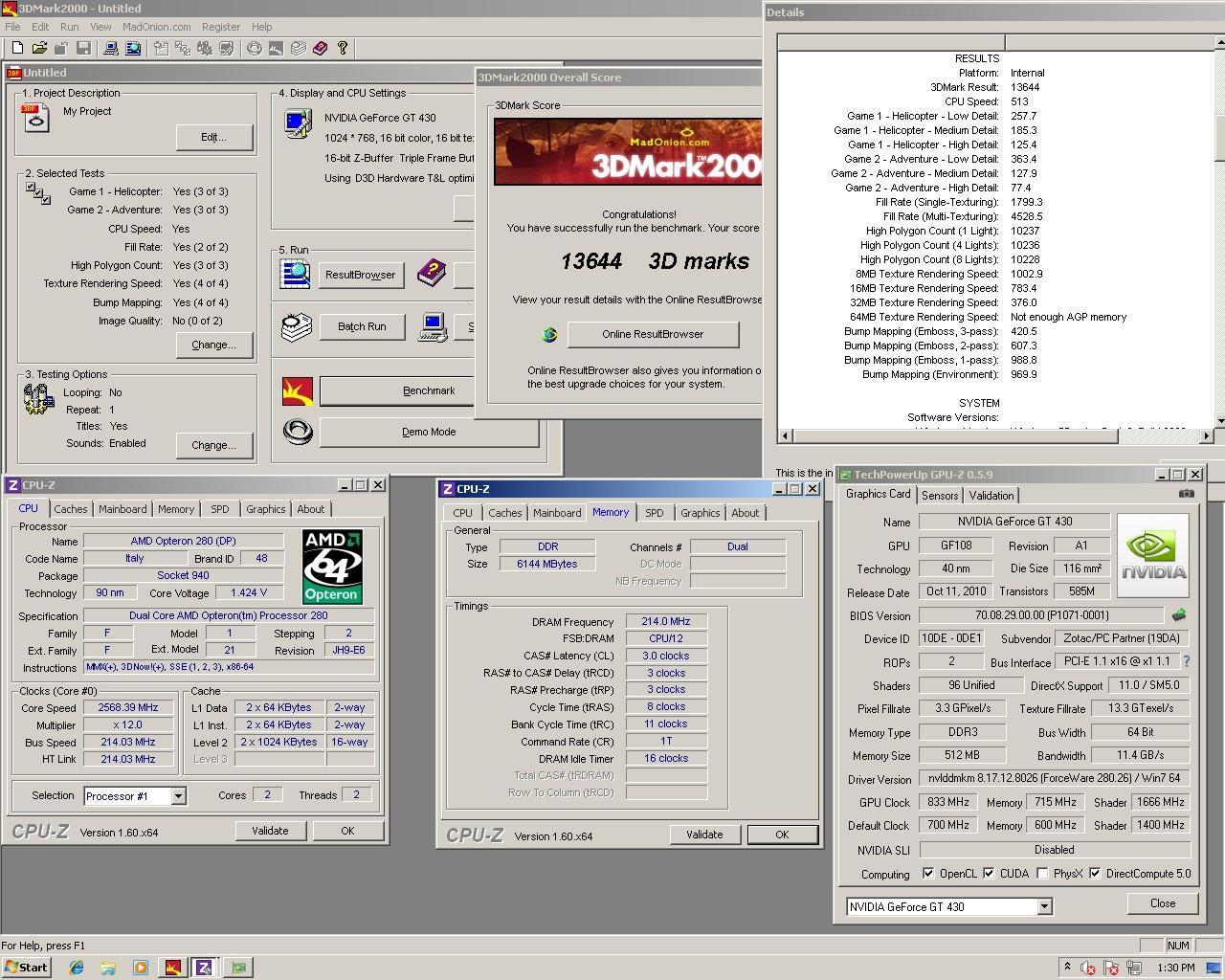Click the Bus Interface question mark icon
This screenshot has width=1225, height=980.
(x=1187, y=661)
